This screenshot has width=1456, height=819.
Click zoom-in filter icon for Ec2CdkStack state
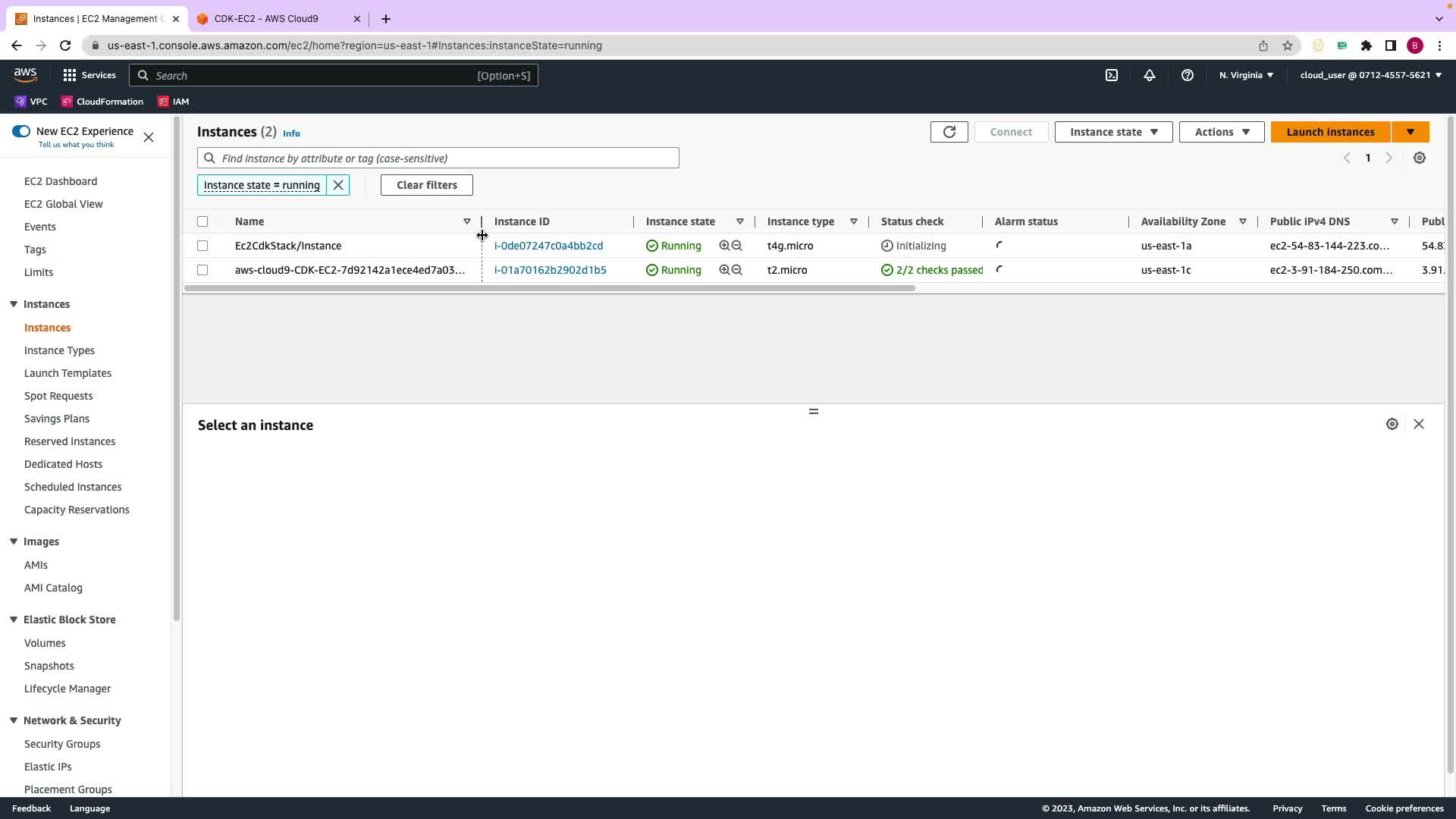click(x=724, y=246)
